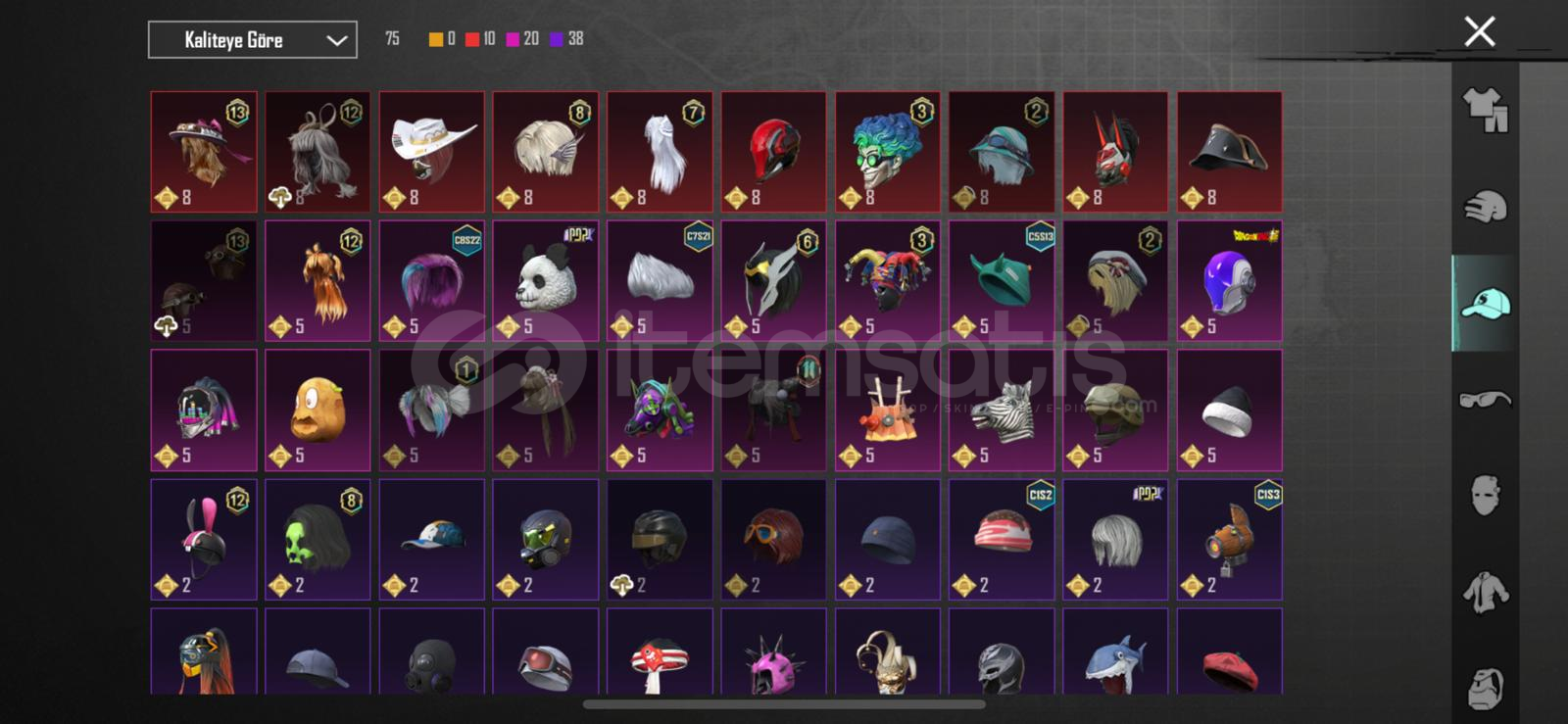Click the red rarity count indicator
Screen dimensions: 1568x724
(x=480, y=39)
